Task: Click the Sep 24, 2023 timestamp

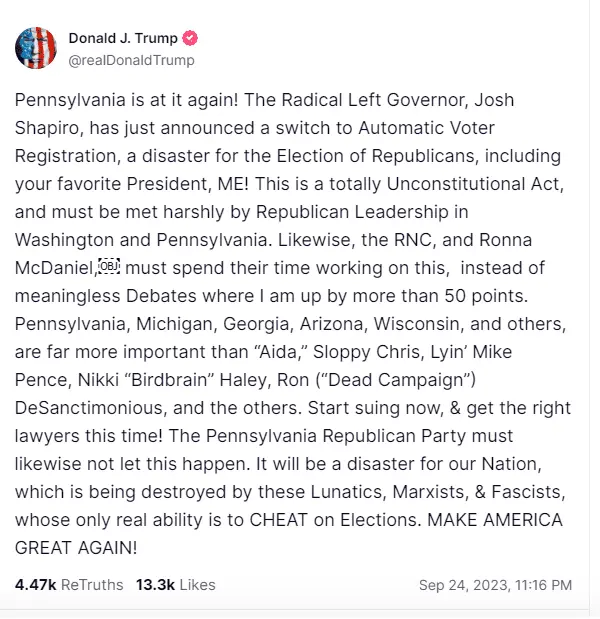Action: click(x=495, y=584)
